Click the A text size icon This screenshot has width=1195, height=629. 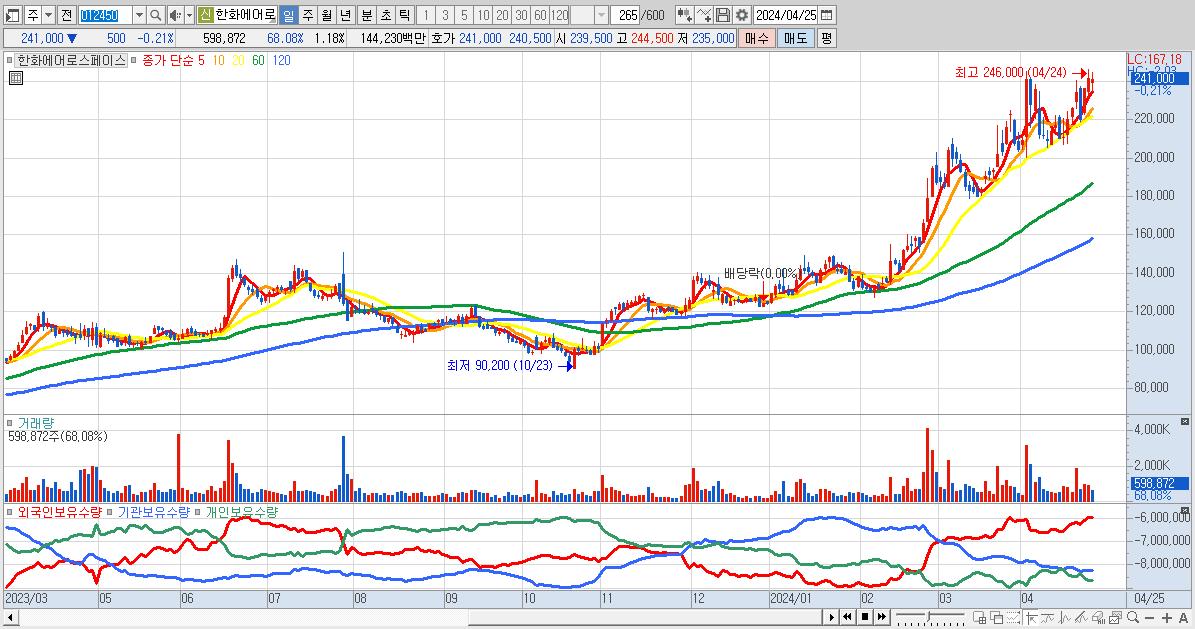(x=1184, y=618)
